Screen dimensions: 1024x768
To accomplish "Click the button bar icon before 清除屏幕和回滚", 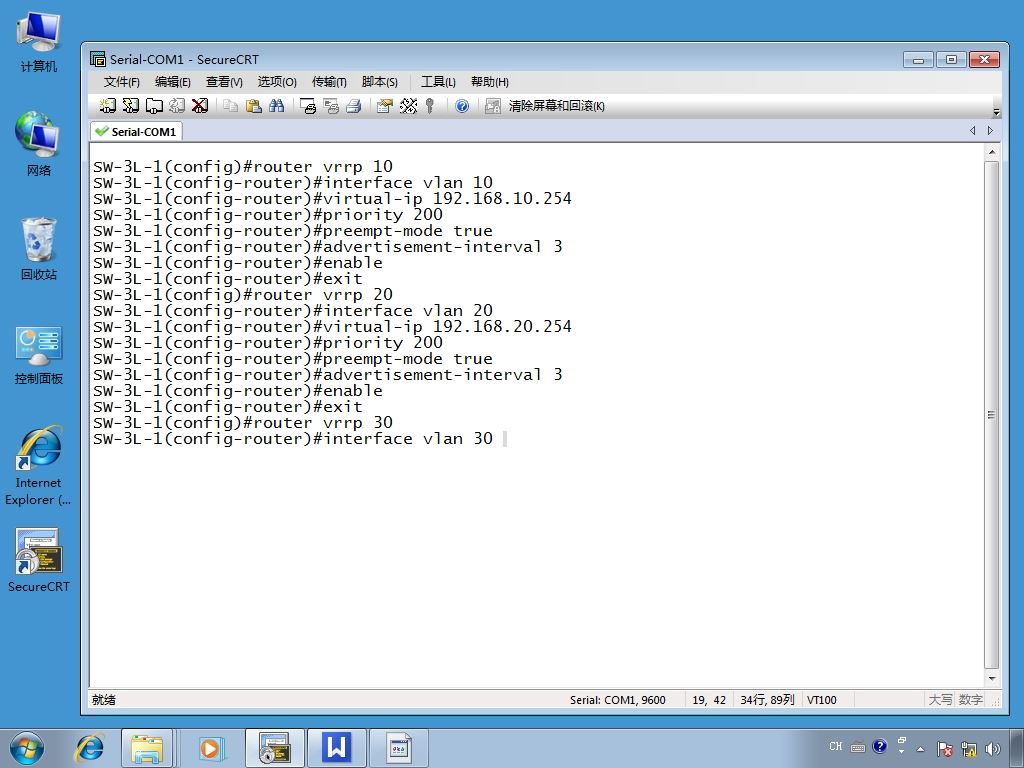I will 492,106.
